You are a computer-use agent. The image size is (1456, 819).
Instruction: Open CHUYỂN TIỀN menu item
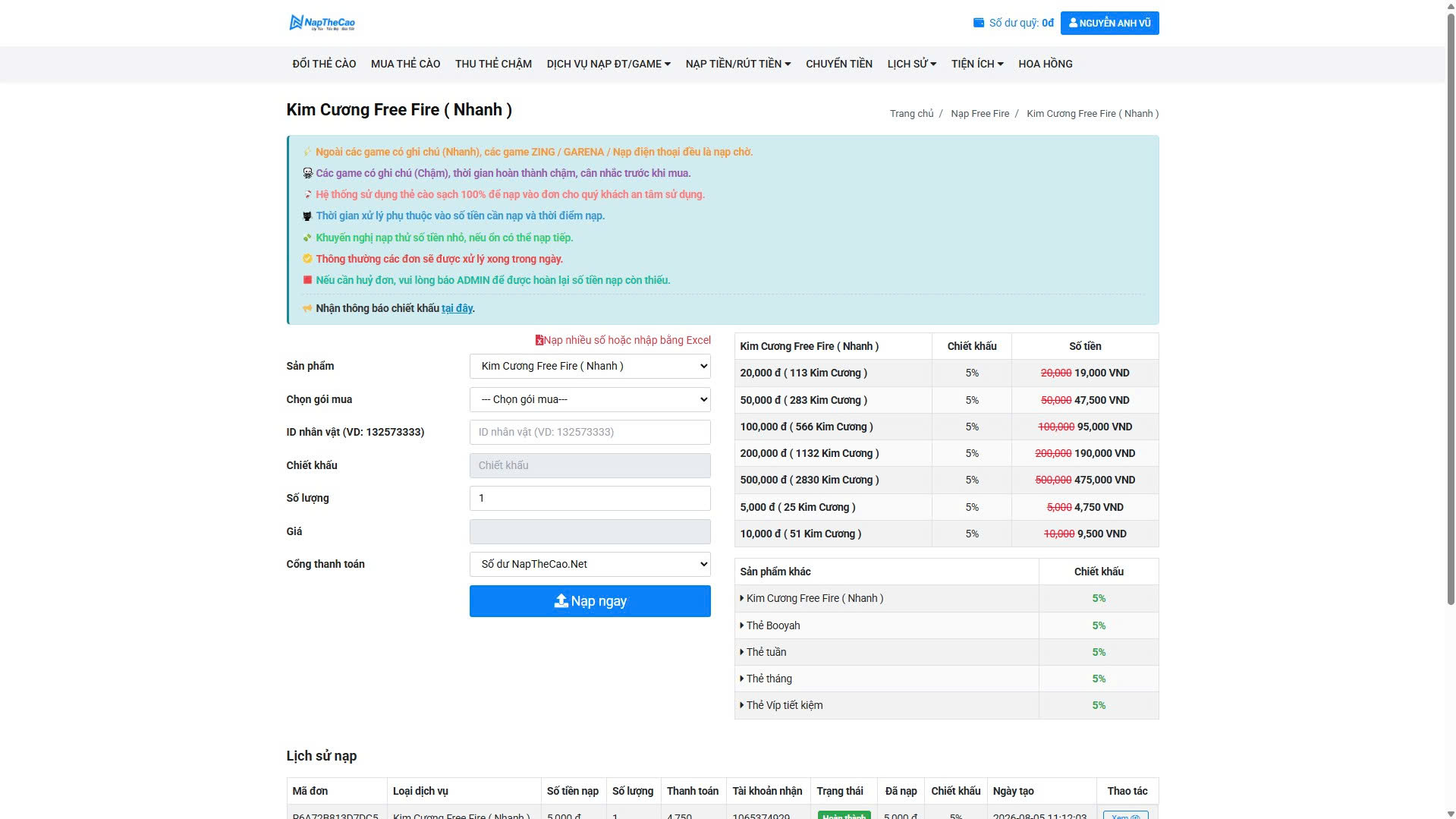tap(838, 64)
